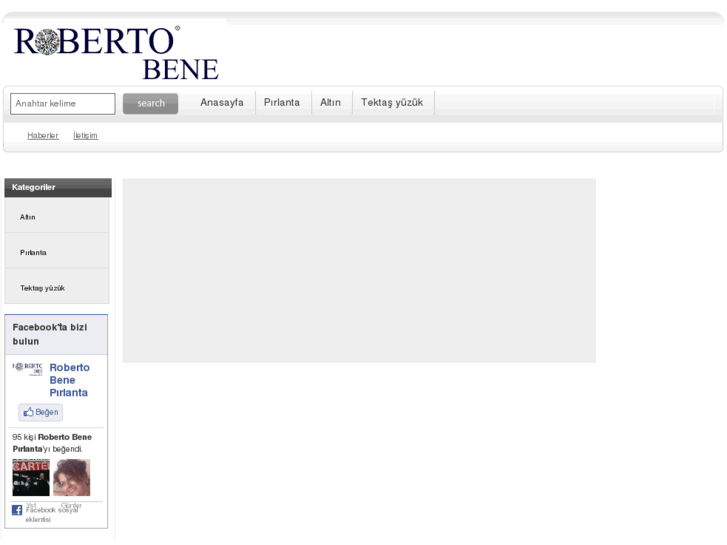This screenshot has width=727, height=545.
Task: Click the Facebook'ta bizi bulun heading
Action: 50,334
